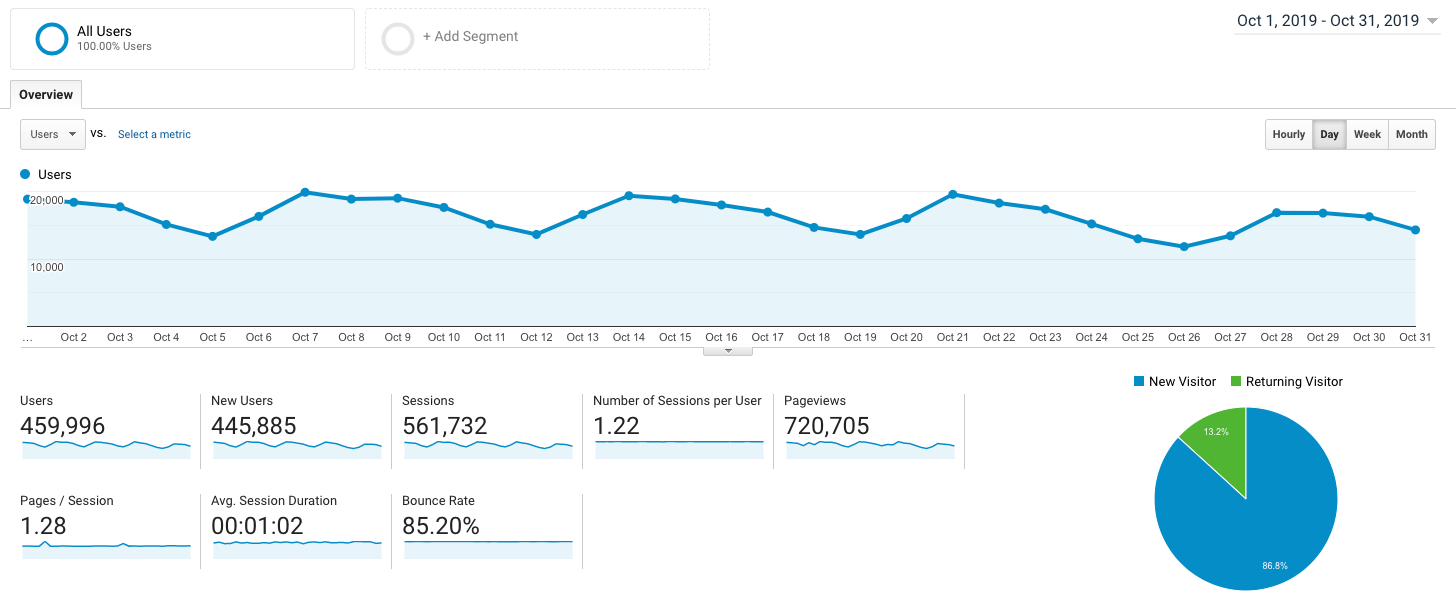Image resolution: width=1456 pixels, height=599 pixels.
Task: Click the Sessions sparkline mini-chart
Action: coord(487,450)
